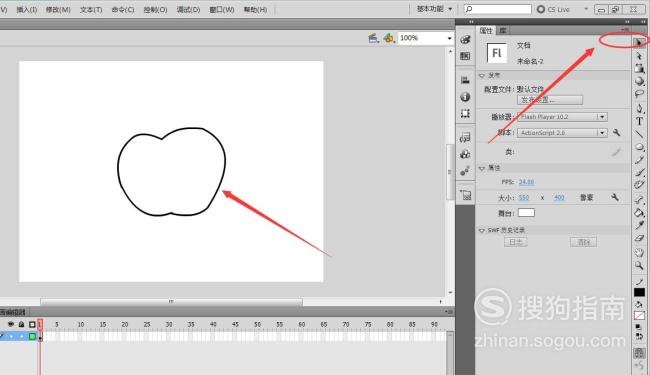Select the Oval shape tool
650x375 pixels.
point(639,147)
